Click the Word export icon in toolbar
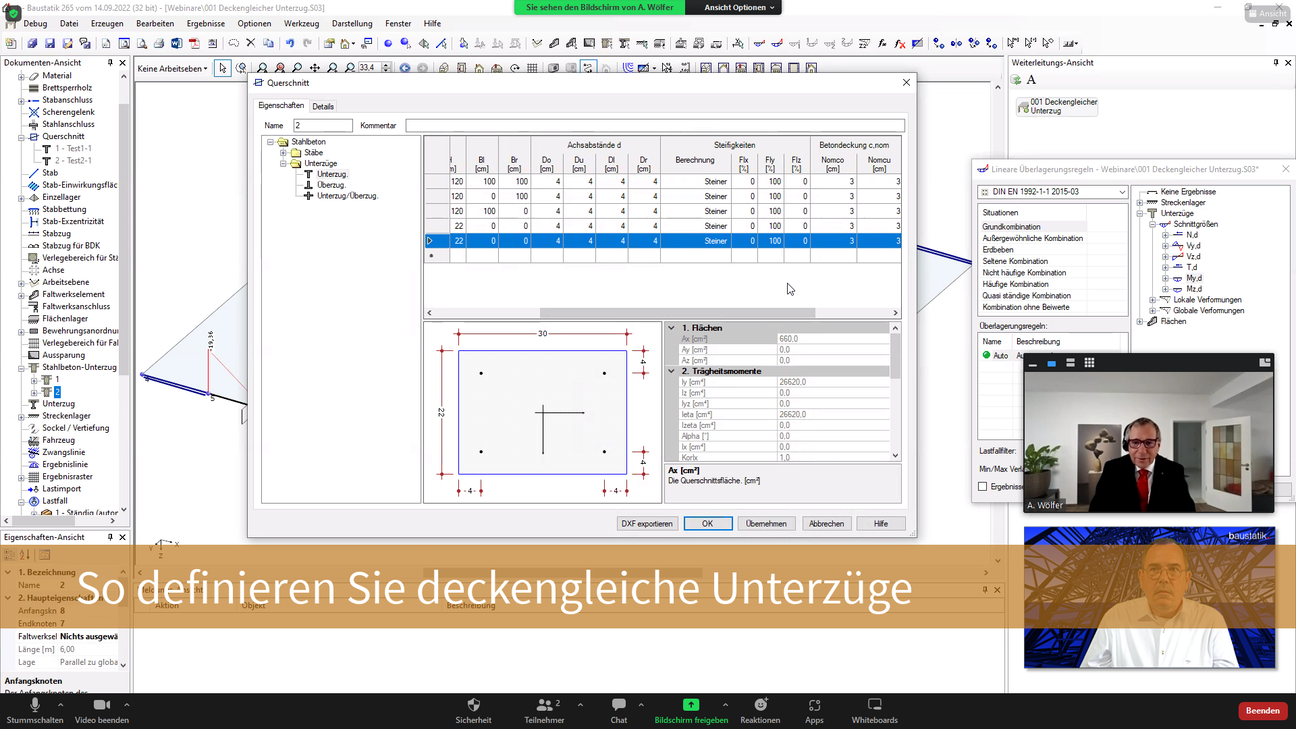 (176, 44)
